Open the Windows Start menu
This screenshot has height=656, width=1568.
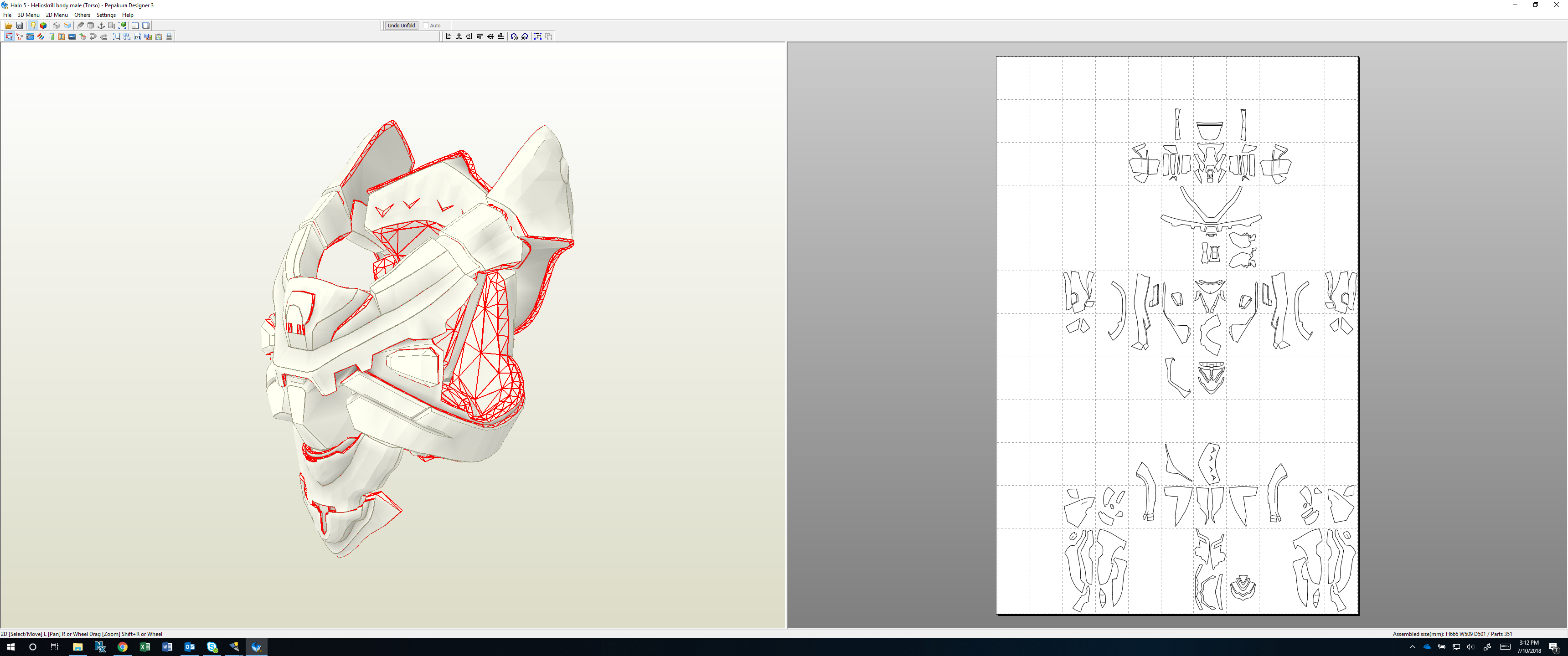(x=10, y=647)
